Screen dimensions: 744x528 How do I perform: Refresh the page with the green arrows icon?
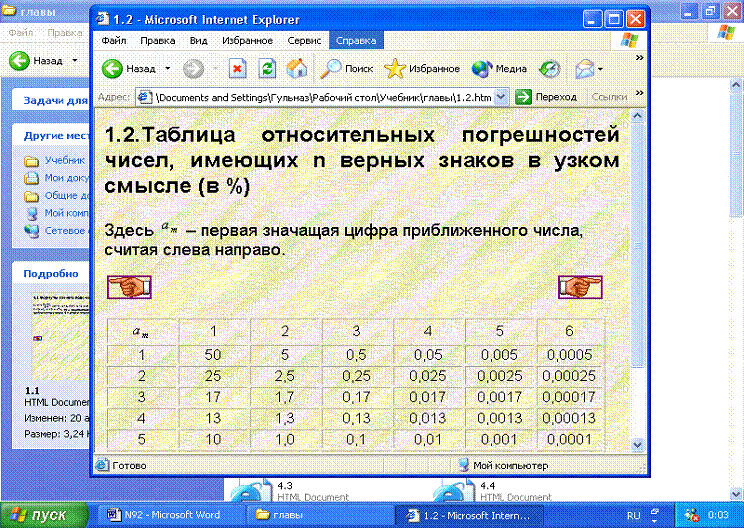tap(267, 69)
